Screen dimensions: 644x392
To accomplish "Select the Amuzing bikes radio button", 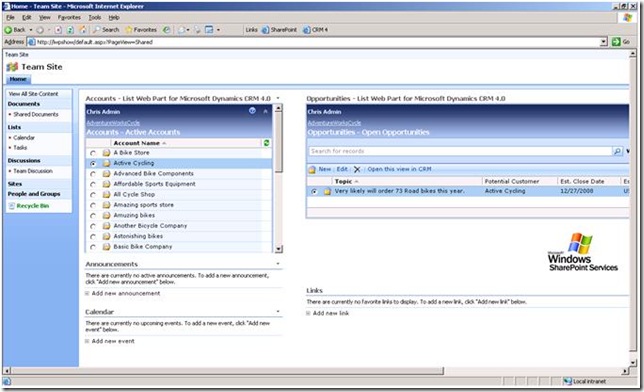I will click(93, 216).
